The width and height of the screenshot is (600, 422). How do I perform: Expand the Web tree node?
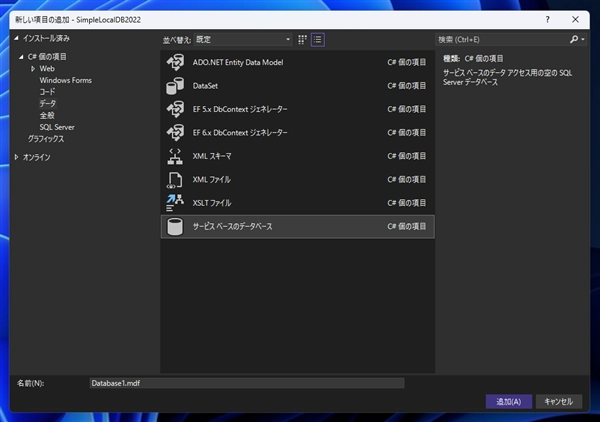[33, 69]
